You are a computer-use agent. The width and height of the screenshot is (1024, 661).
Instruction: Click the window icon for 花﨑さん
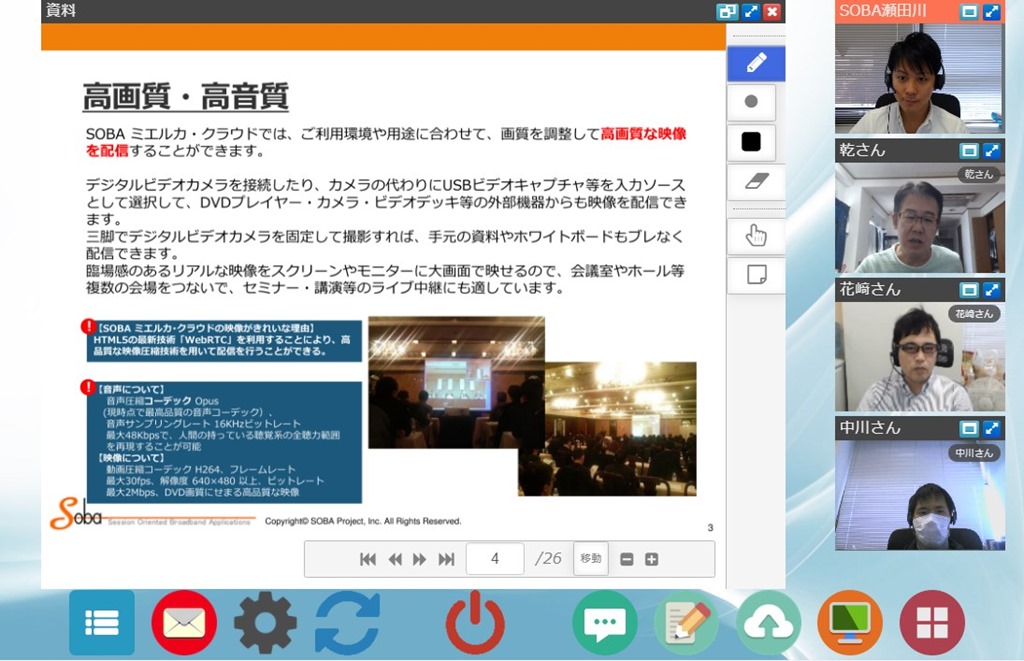tap(969, 289)
